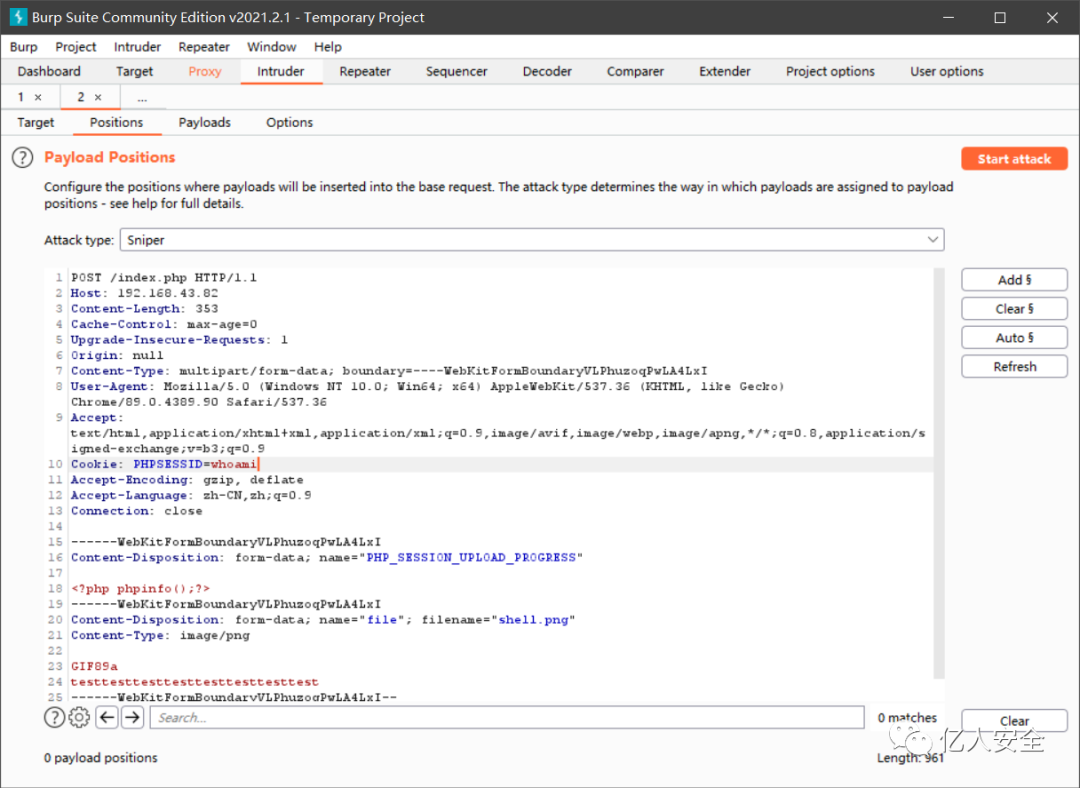Click the Add § button
Viewport: 1080px width, 788px height.
point(1014,280)
